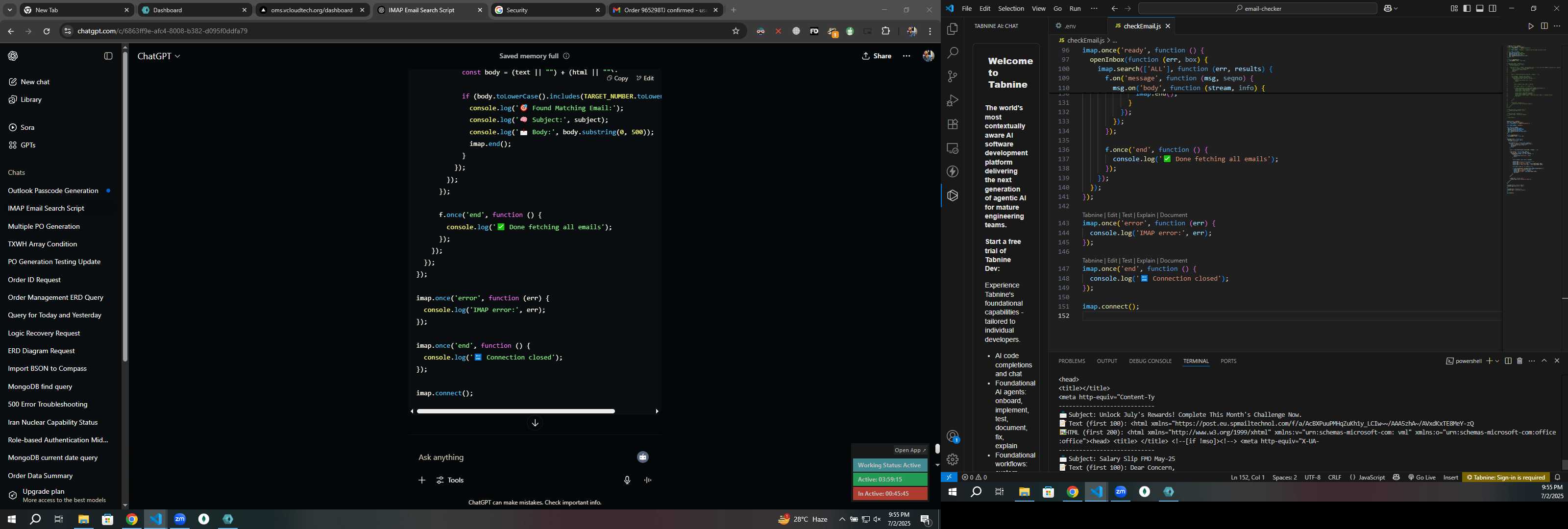Screen dimensions: 1568x529
Task: Open Spaces: 2 indentation selector
Action: 1284,477
